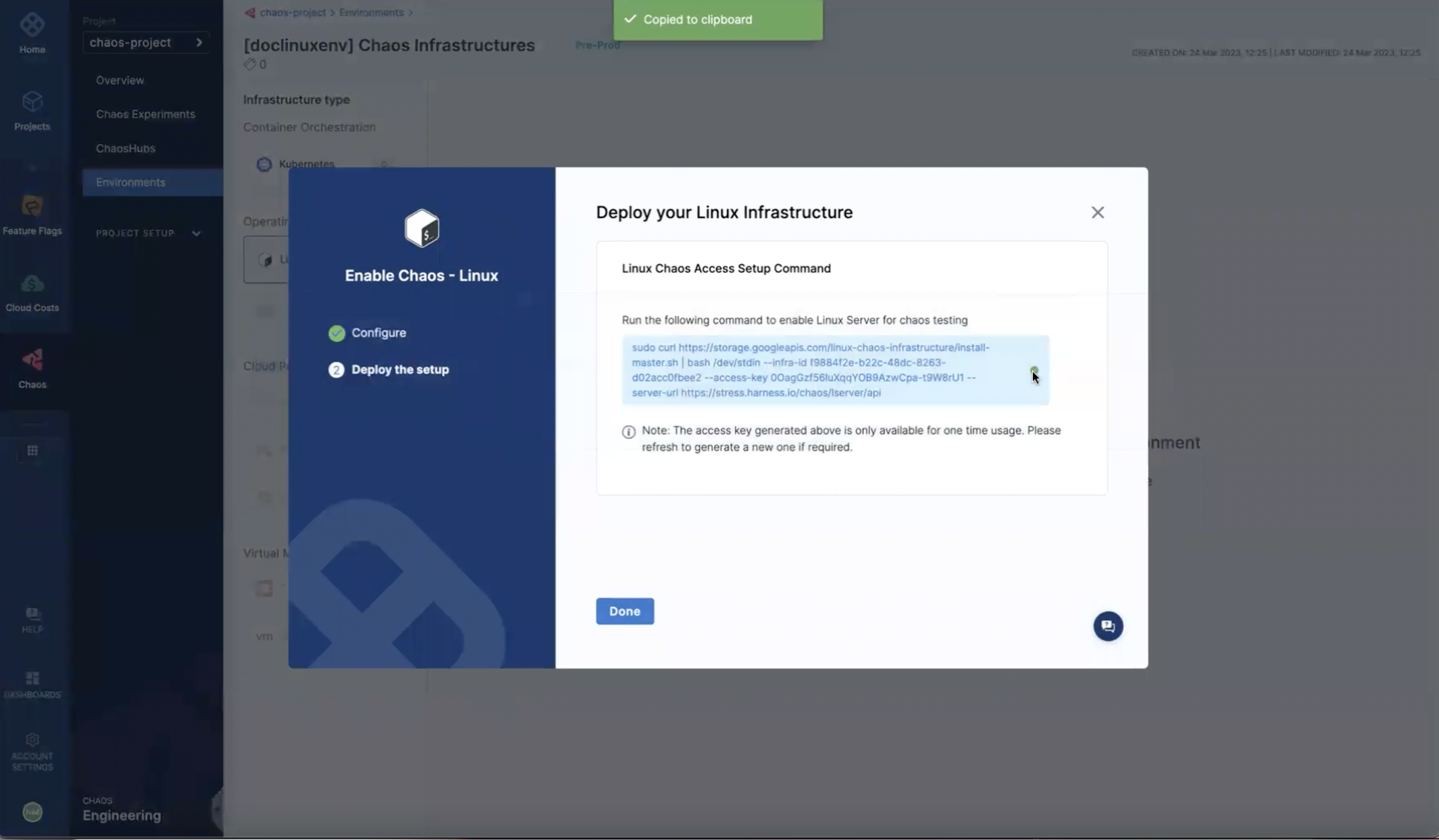Click the user avatar at bottom left
Image resolution: width=1439 pixels, height=840 pixels.
32,812
